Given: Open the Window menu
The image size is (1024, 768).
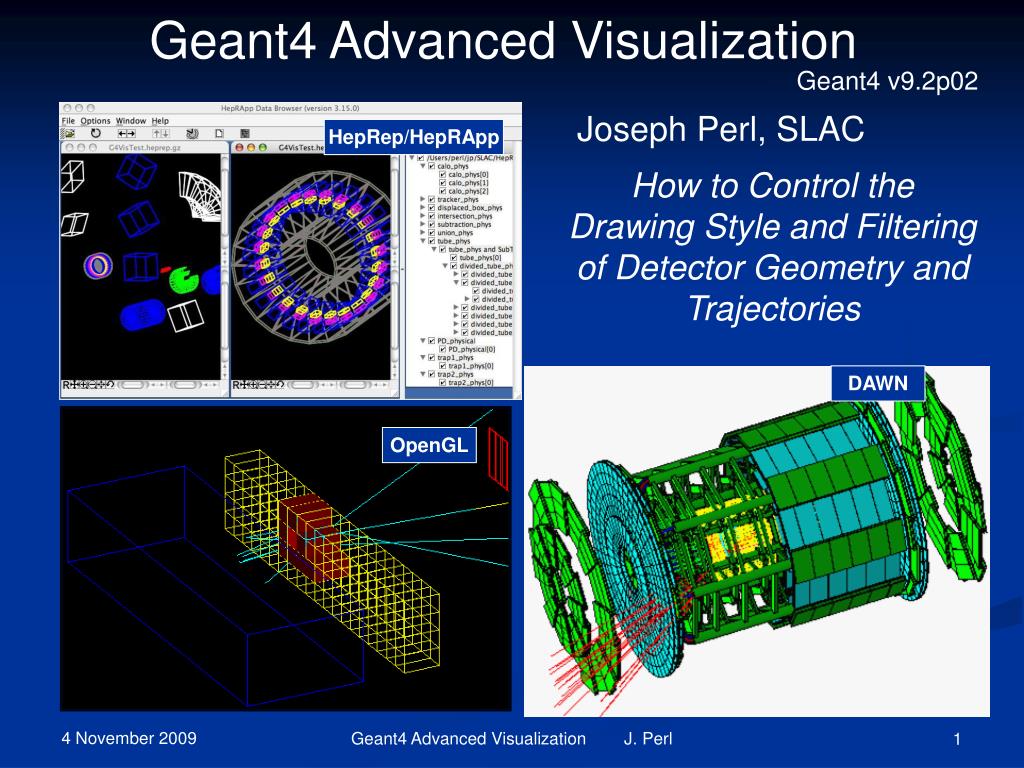Looking at the screenshot, I should click(x=131, y=121).
